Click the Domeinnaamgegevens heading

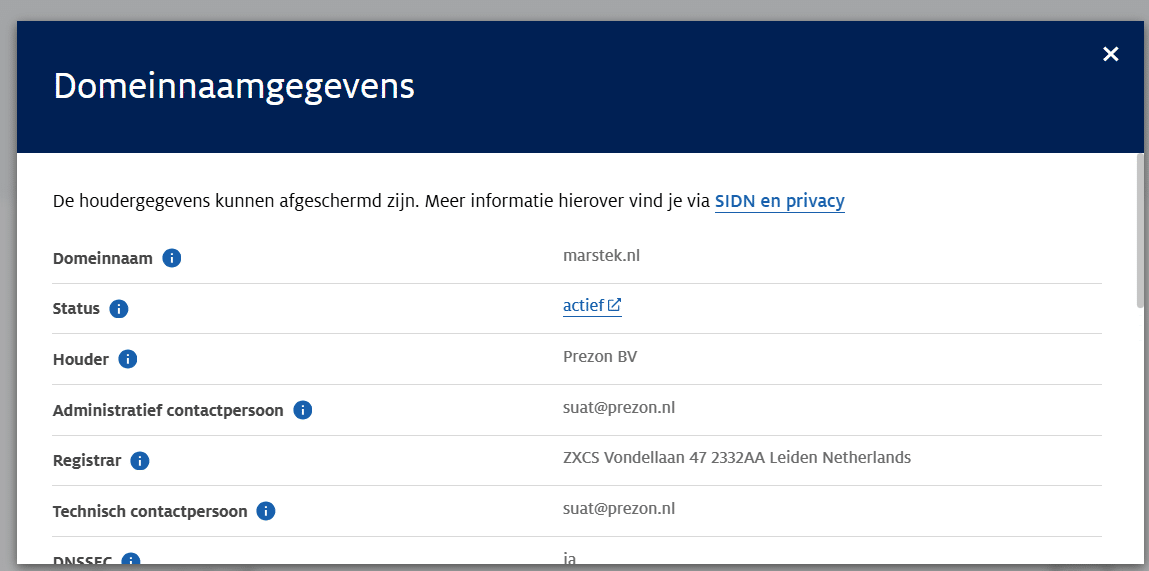(x=234, y=86)
